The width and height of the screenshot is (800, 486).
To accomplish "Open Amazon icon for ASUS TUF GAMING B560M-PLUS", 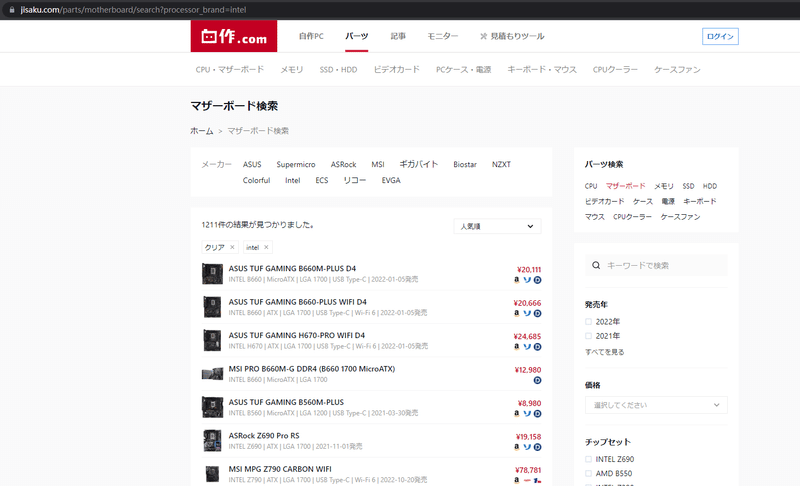I will (x=516, y=414).
